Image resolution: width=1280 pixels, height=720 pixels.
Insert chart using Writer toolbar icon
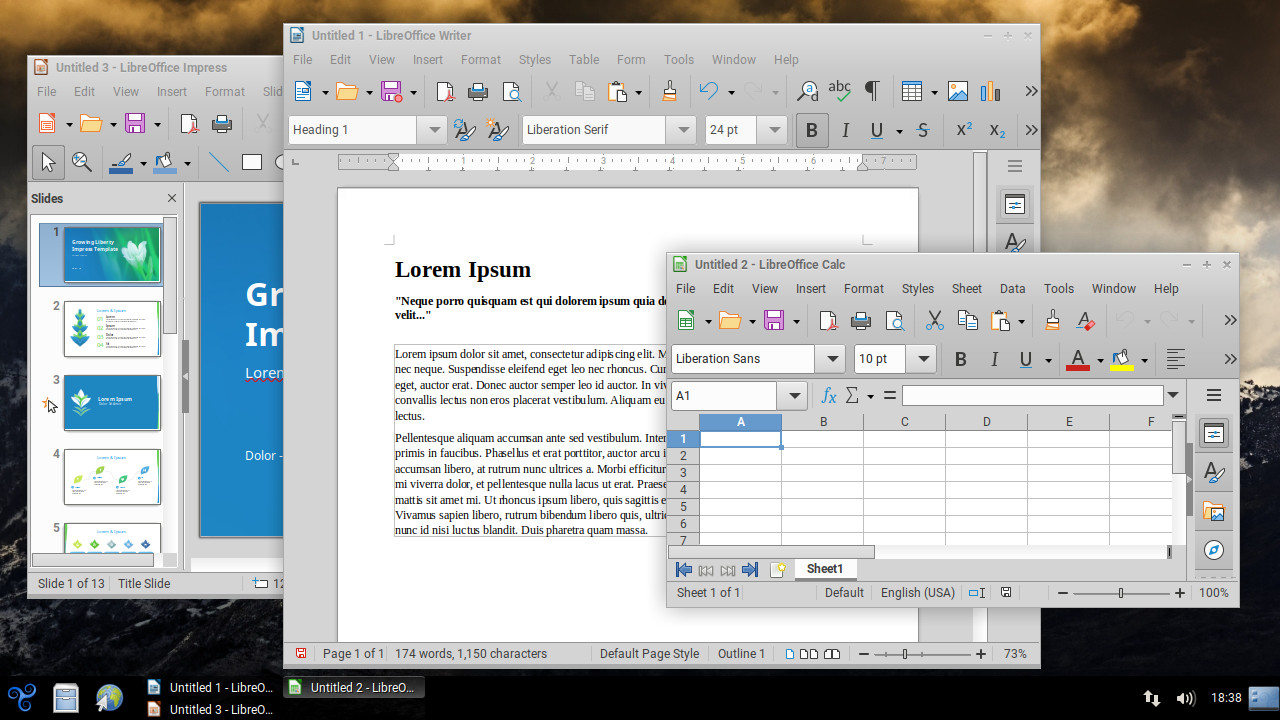[990, 91]
